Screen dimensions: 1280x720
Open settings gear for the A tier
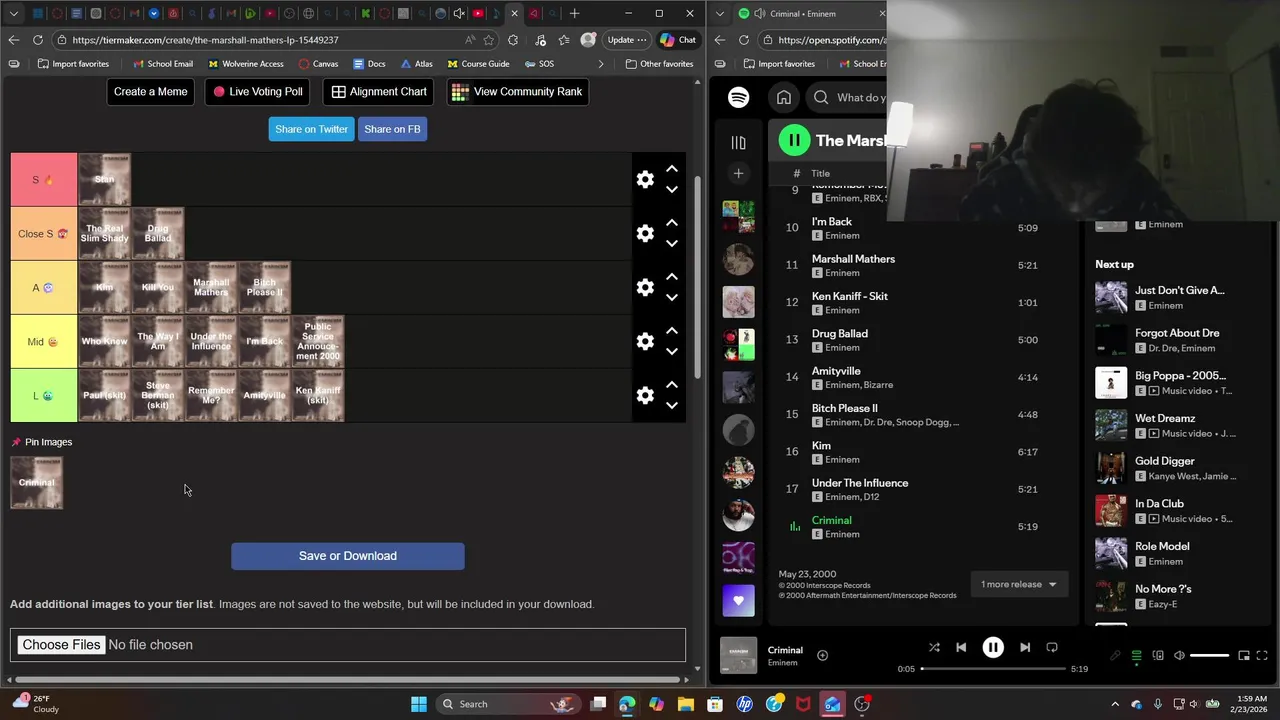(x=645, y=288)
